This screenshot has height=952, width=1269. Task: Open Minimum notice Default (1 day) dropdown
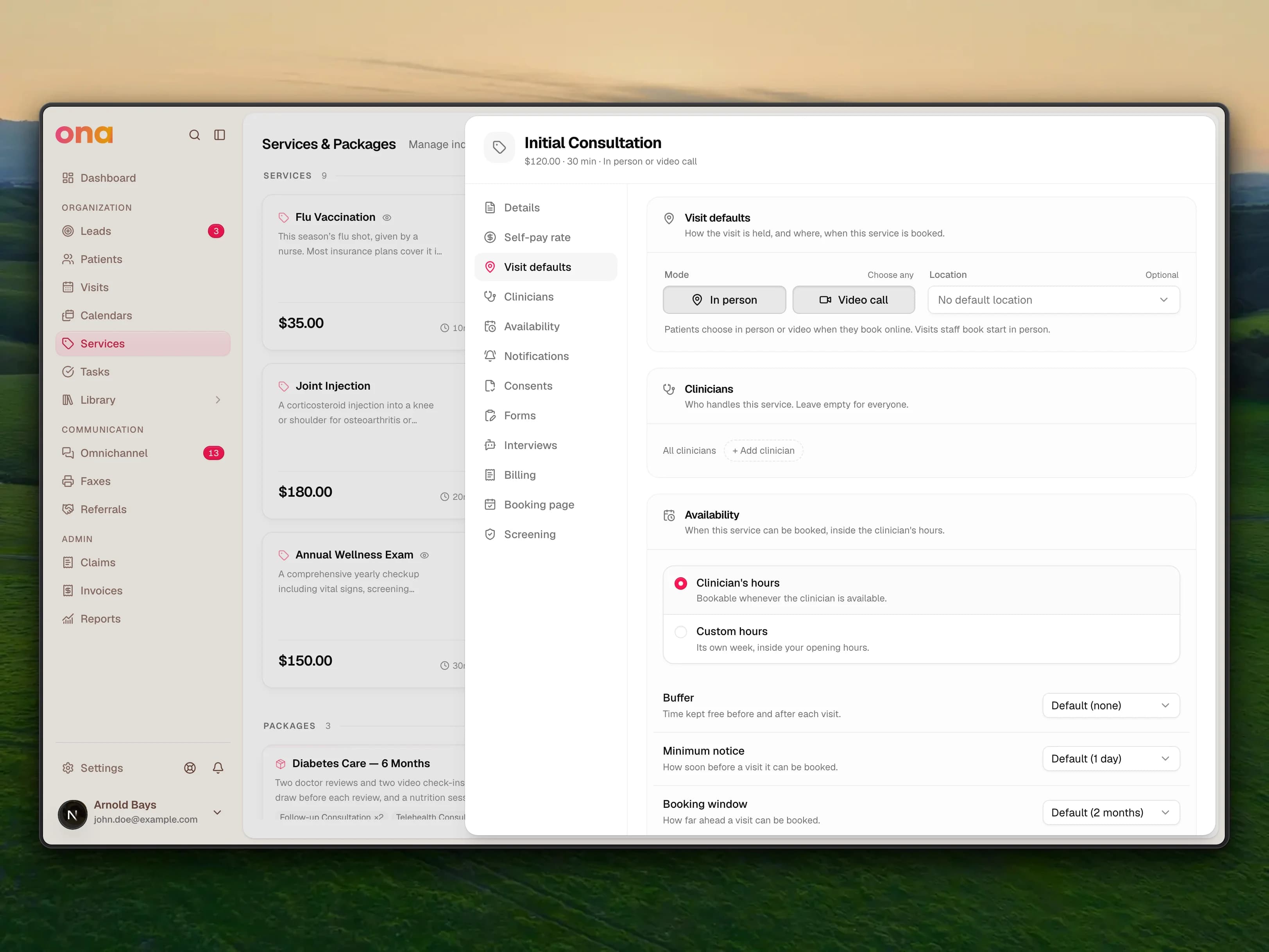pos(1111,759)
